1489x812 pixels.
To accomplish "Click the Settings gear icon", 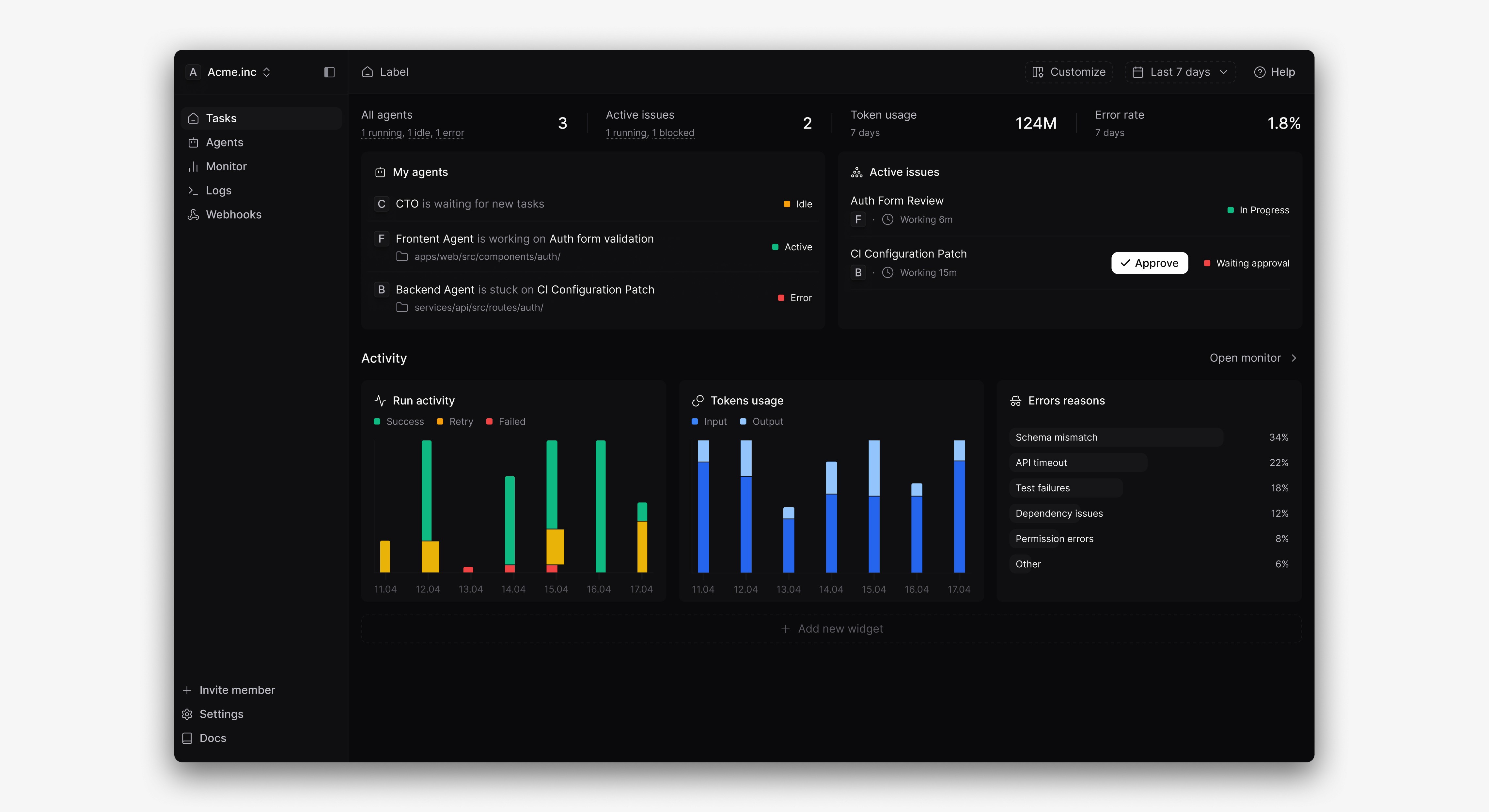I will click(187, 714).
